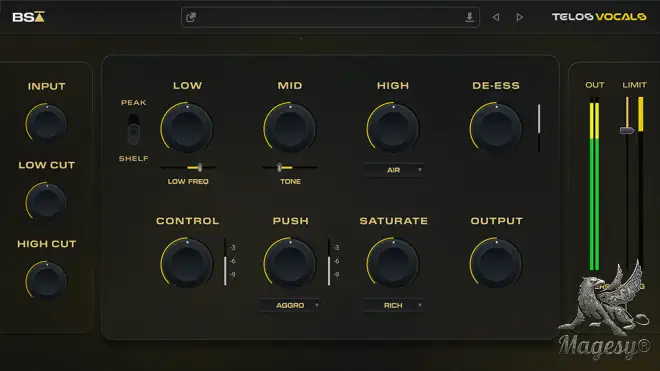Click the LOW FREQ label
The width and height of the screenshot is (660, 371).
[x=188, y=181]
